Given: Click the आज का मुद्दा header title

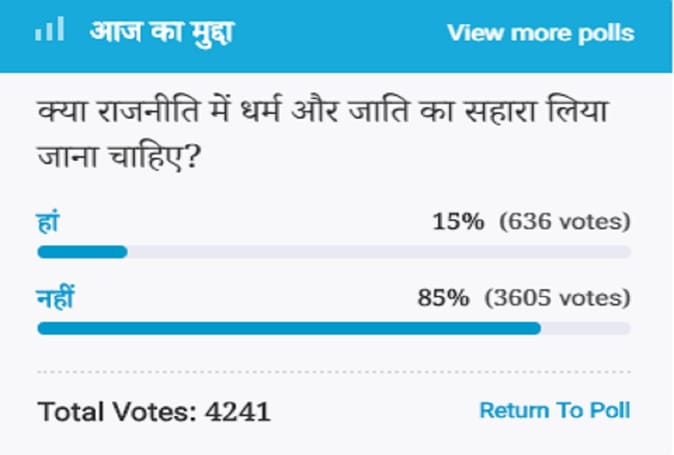Looking at the screenshot, I should 162,33.
